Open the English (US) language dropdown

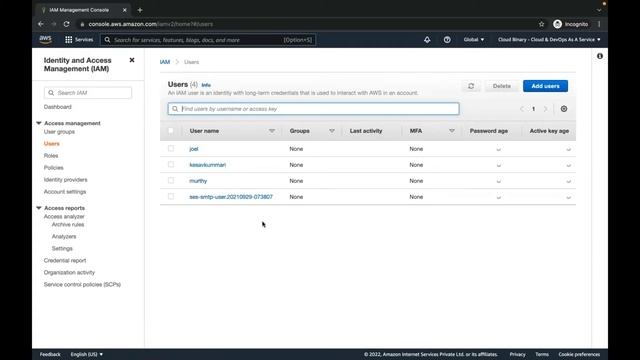pyautogui.click(x=87, y=354)
